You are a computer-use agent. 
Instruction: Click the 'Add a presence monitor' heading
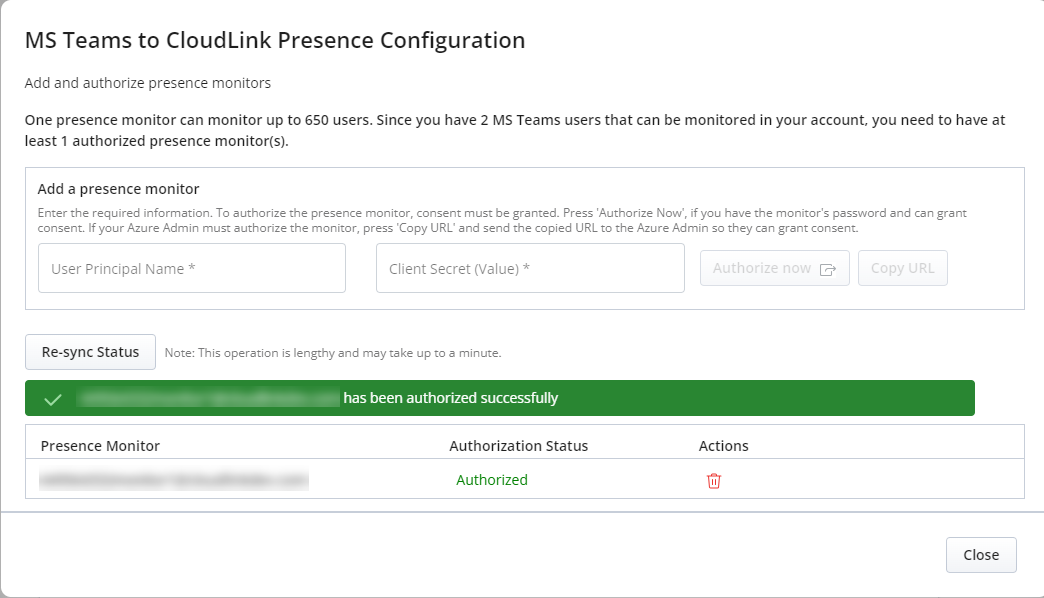pyautogui.click(x=119, y=189)
